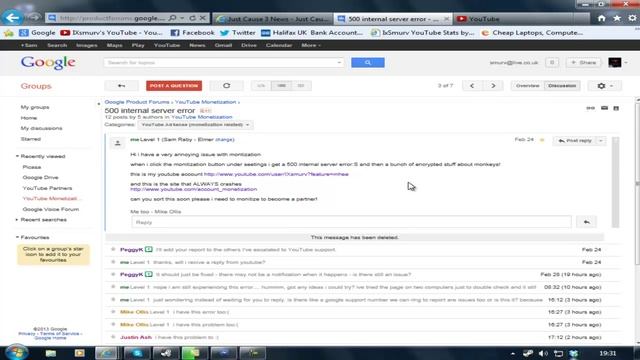Open search options dropdown in search box
Viewport: 640px width, 360px height.
(339, 62)
